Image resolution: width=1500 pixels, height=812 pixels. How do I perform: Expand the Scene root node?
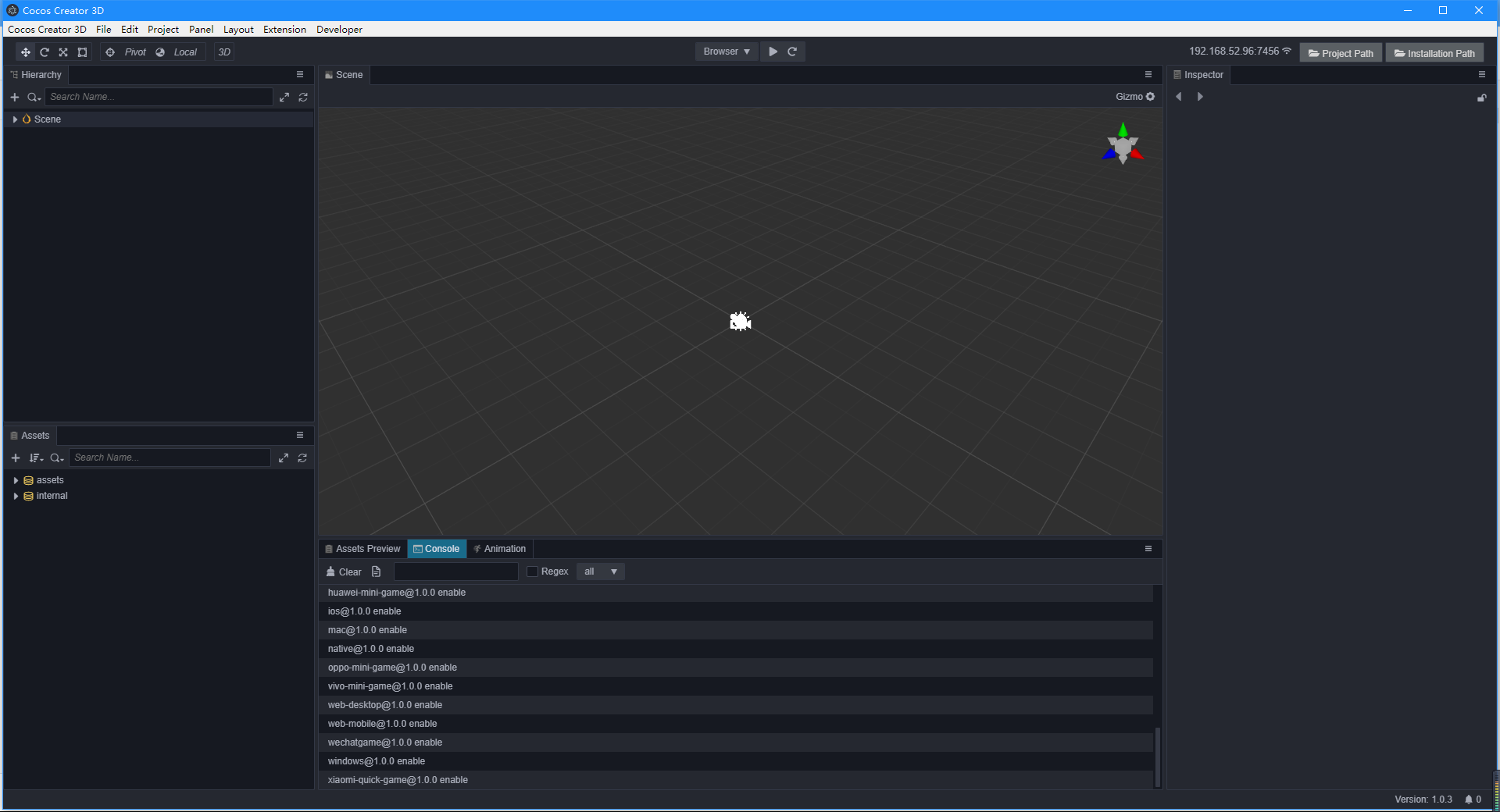click(15, 119)
